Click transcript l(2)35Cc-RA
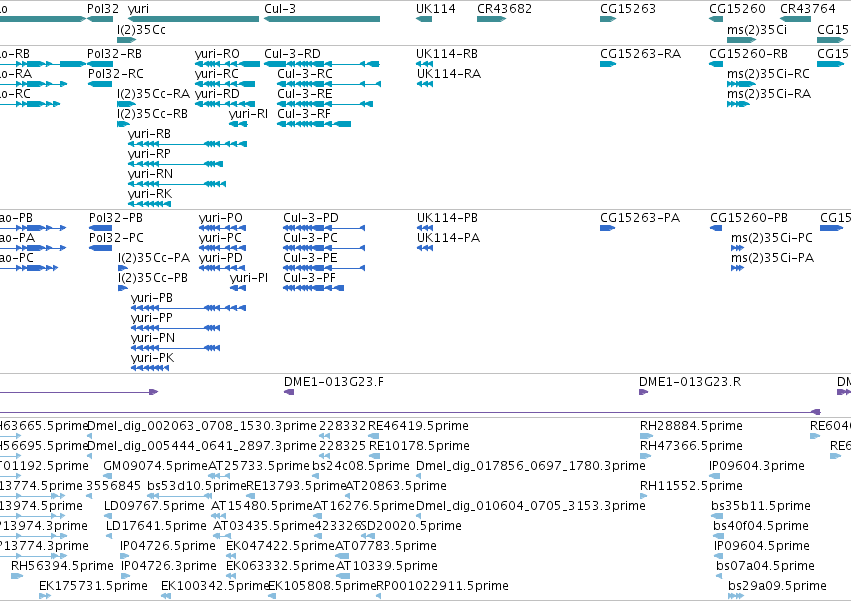The width and height of the screenshot is (851, 601). [126, 104]
